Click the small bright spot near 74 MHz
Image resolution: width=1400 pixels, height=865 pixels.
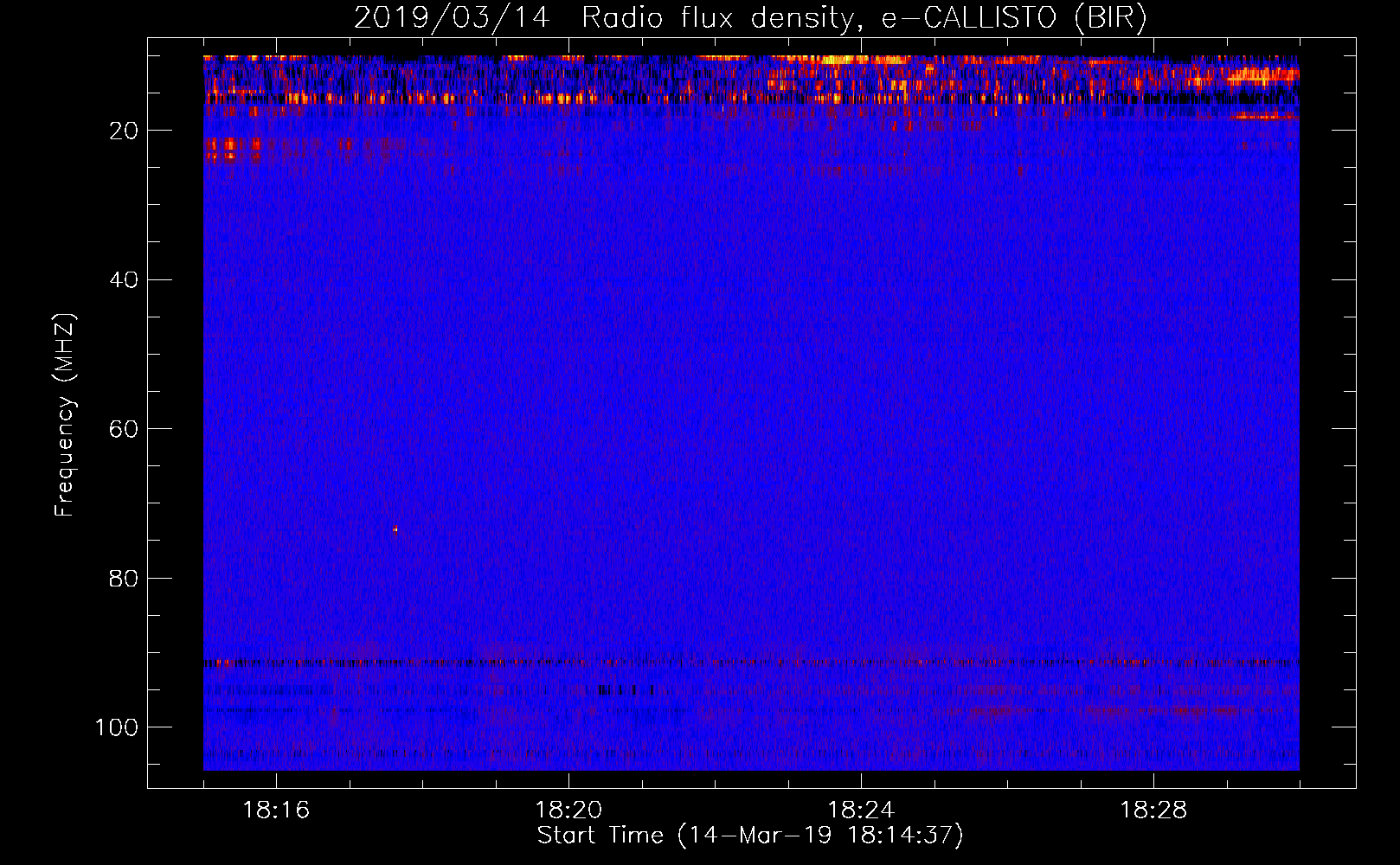click(x=395, y=529)
